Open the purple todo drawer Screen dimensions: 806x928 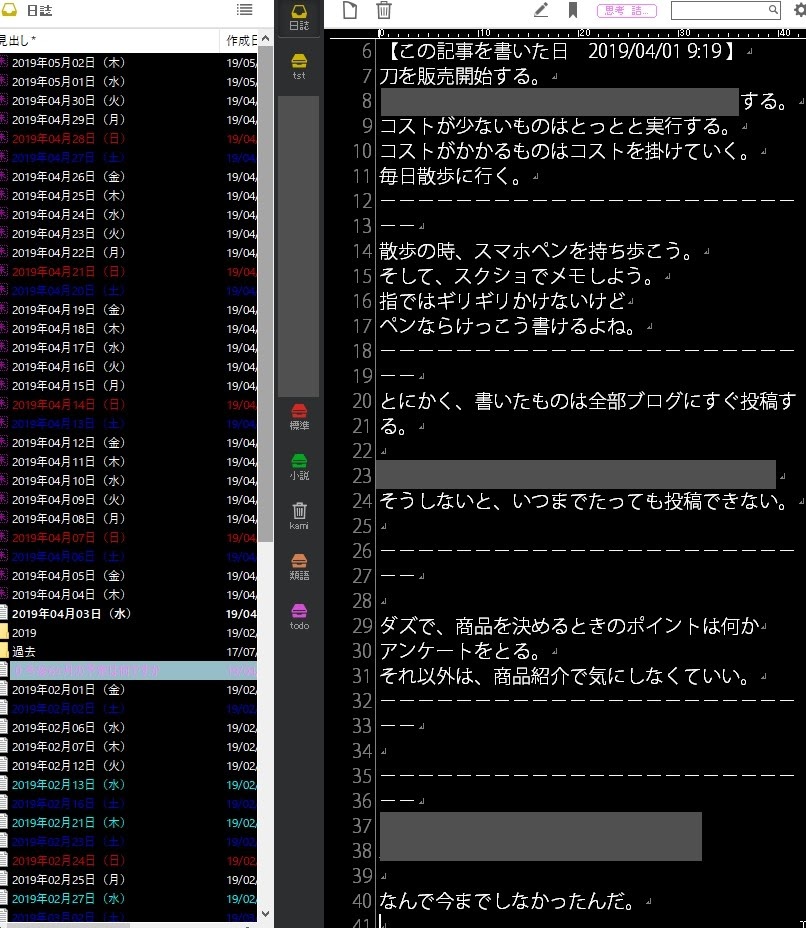point(298,615)
